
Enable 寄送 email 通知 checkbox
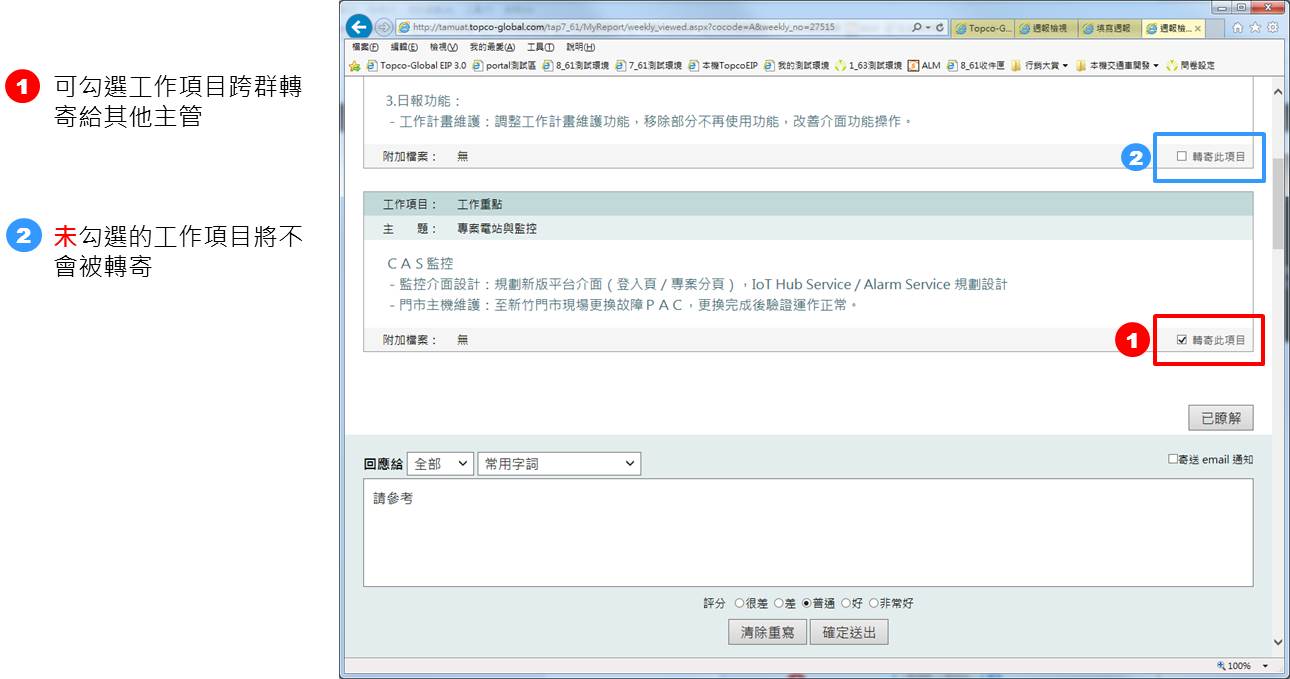(x=1173, y=460)
